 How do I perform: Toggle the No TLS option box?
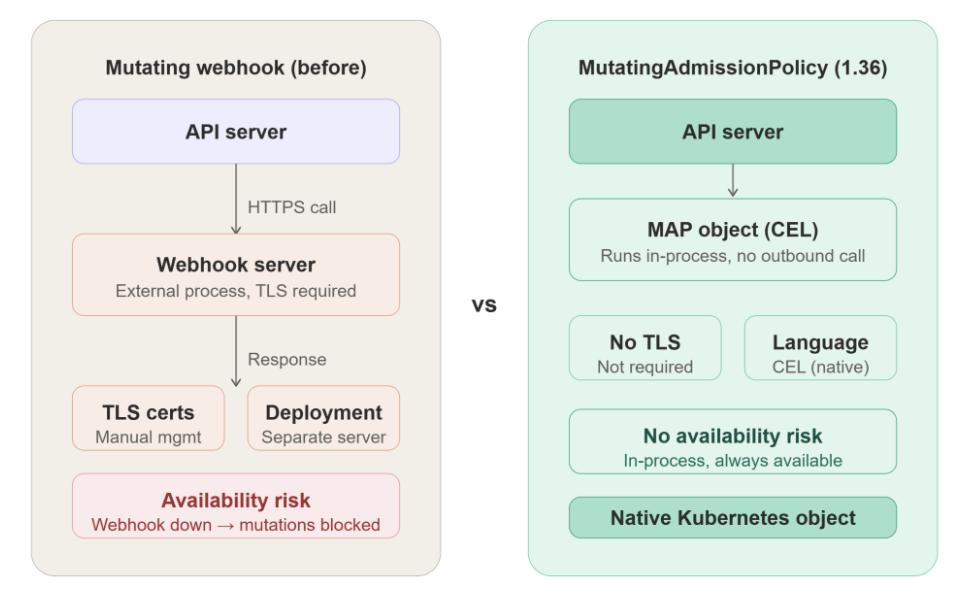point(645,347)
